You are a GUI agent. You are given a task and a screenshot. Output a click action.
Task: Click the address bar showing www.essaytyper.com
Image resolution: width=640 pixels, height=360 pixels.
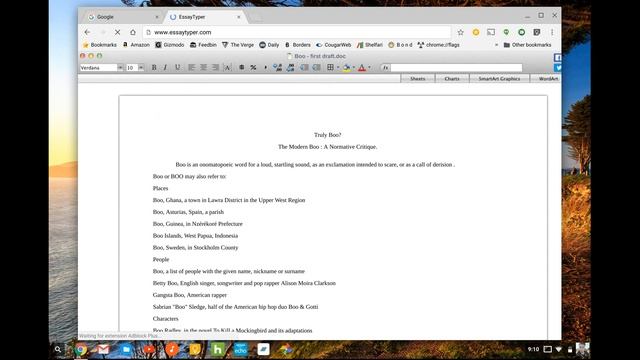pos(297,32)
